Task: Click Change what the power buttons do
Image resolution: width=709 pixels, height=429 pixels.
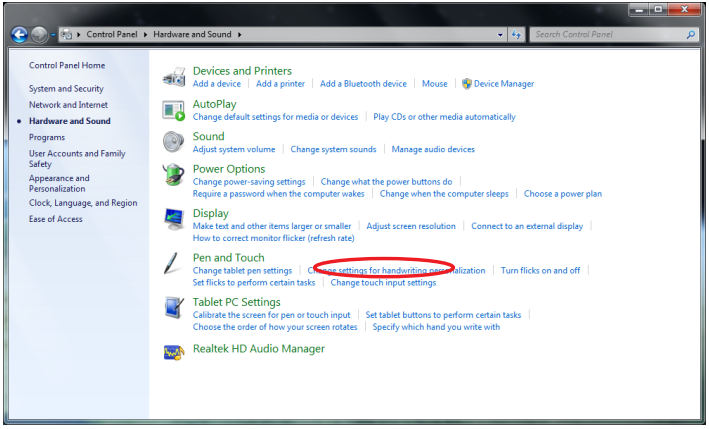Action: pyautogui.click(x=386, y=182)
